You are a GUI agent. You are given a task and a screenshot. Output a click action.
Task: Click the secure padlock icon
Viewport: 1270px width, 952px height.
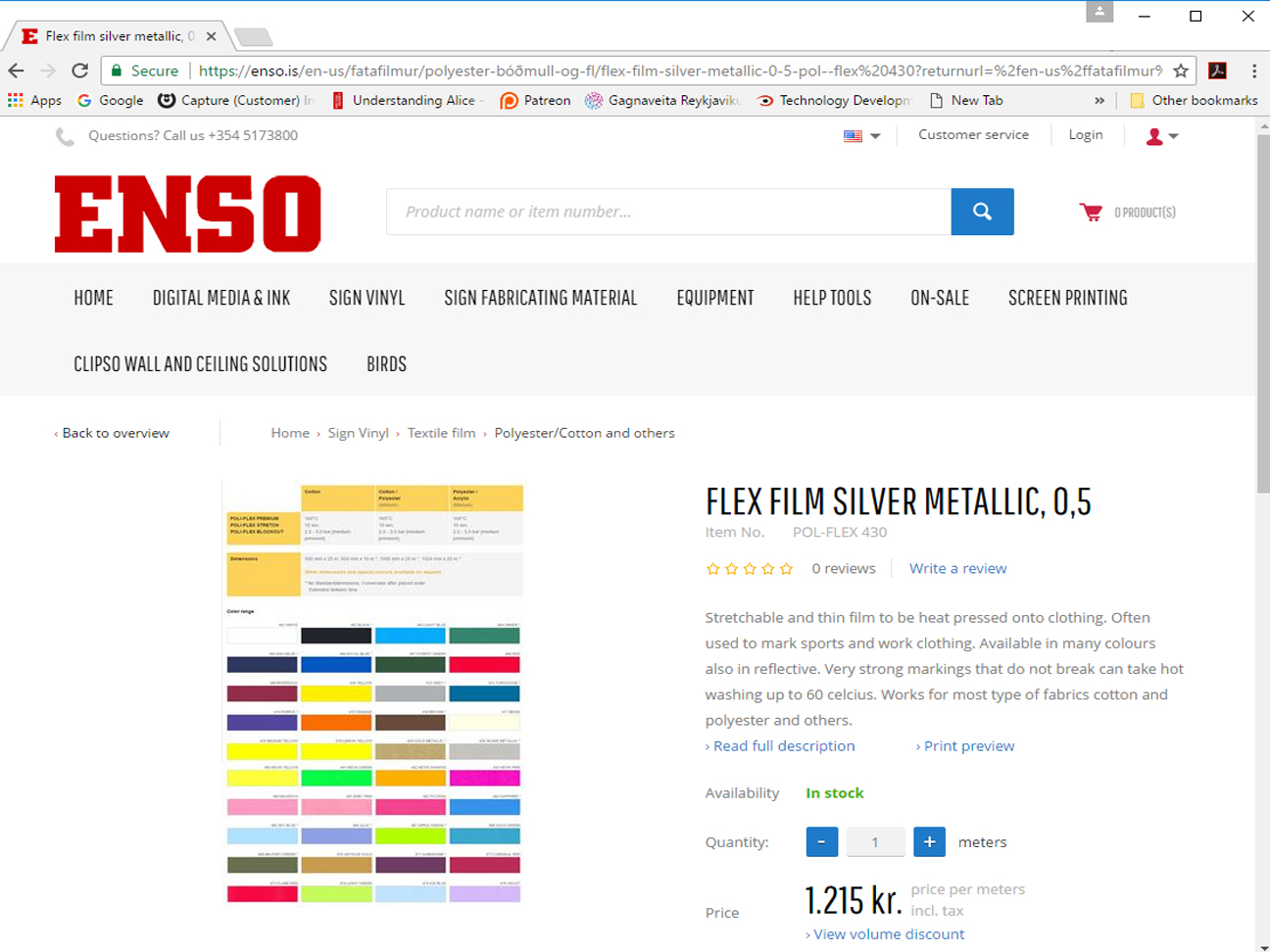(x=117, y=71)
